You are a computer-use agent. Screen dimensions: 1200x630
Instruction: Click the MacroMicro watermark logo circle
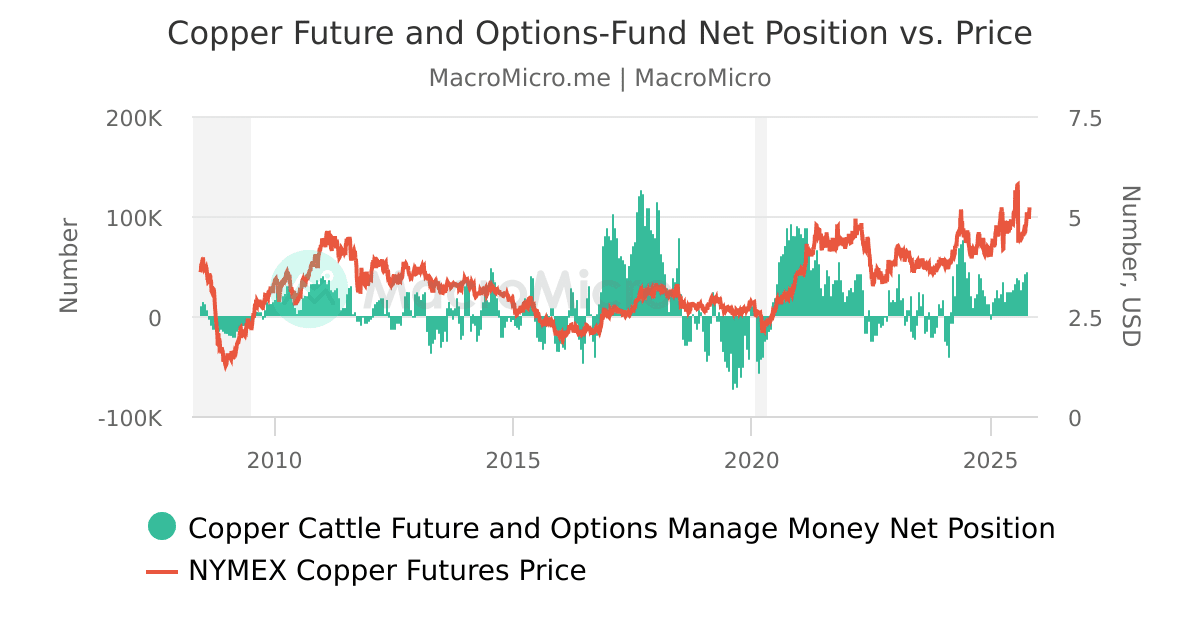(x=308, y=288)
